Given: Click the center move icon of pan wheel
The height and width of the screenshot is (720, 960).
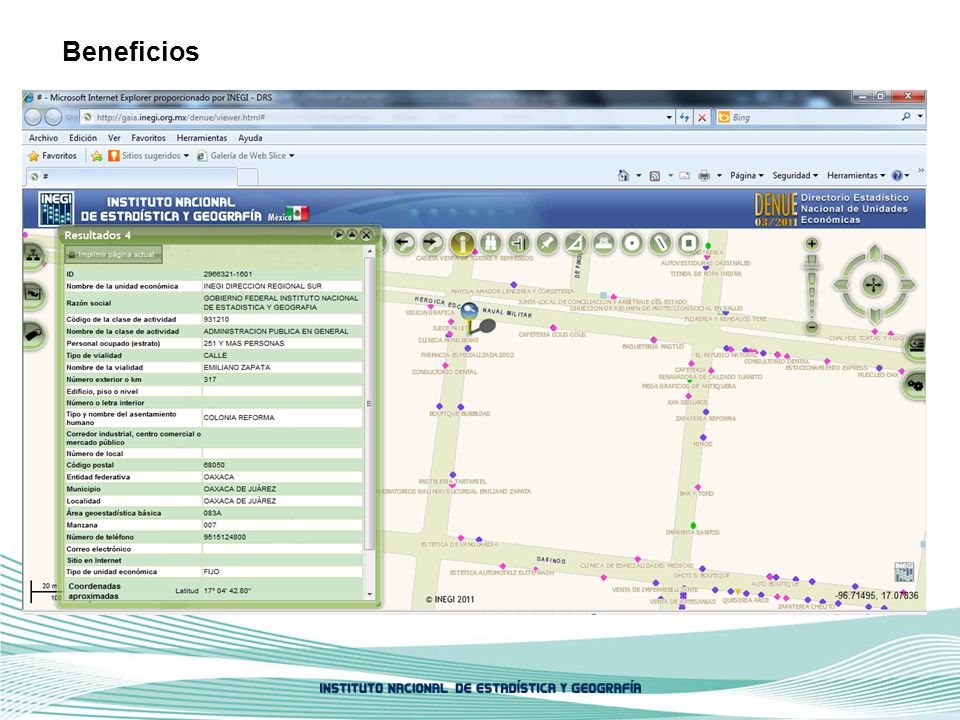Looking at the screenshot, I should pyautogui.click(x=874, y=285).
